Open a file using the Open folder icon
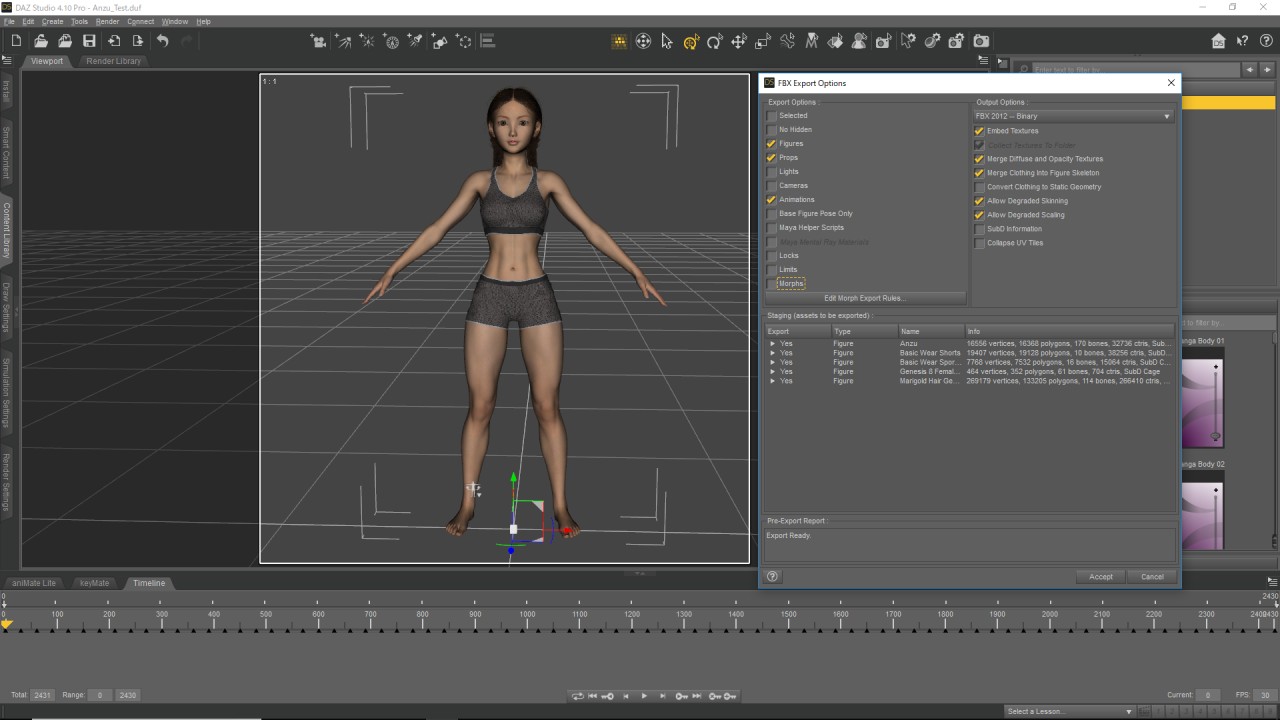Viewport: 1280px width, 720px height. 41,41
